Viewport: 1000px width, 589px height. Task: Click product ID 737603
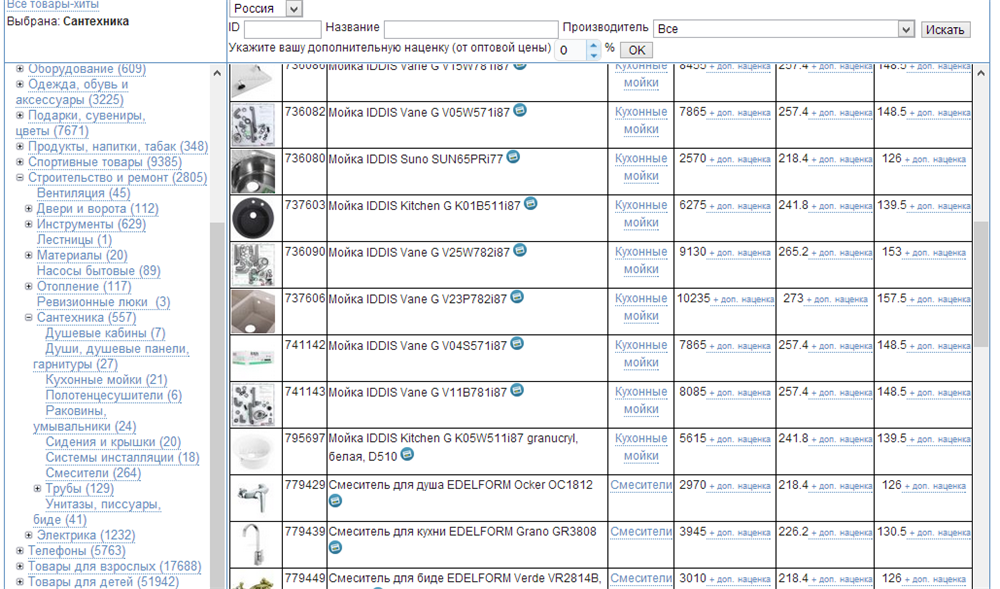[305, 205]
